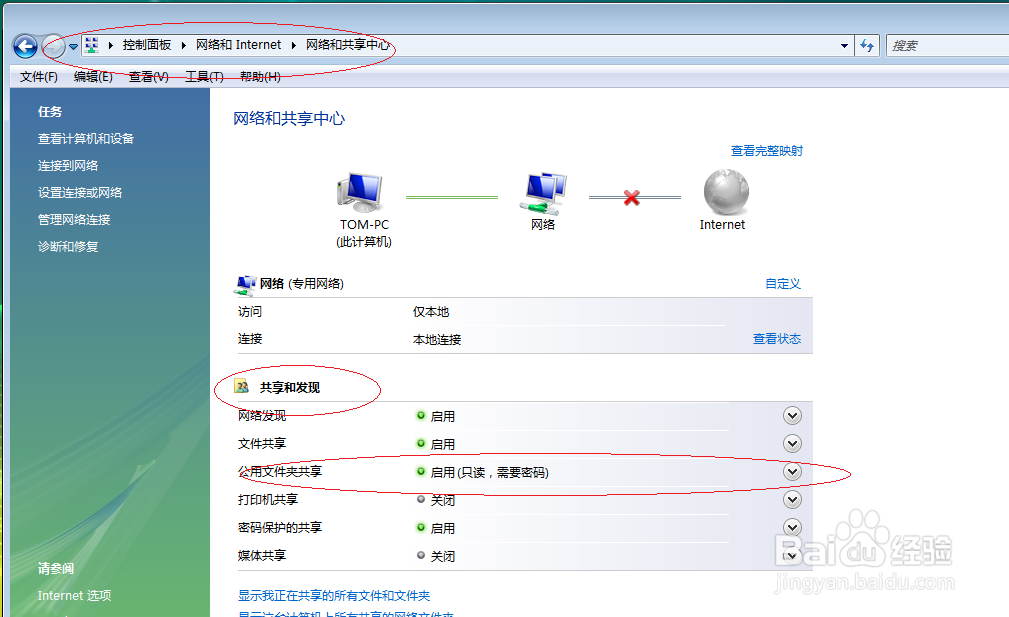
Task: Click the 仅本地 access value
Action: (430, 311)
